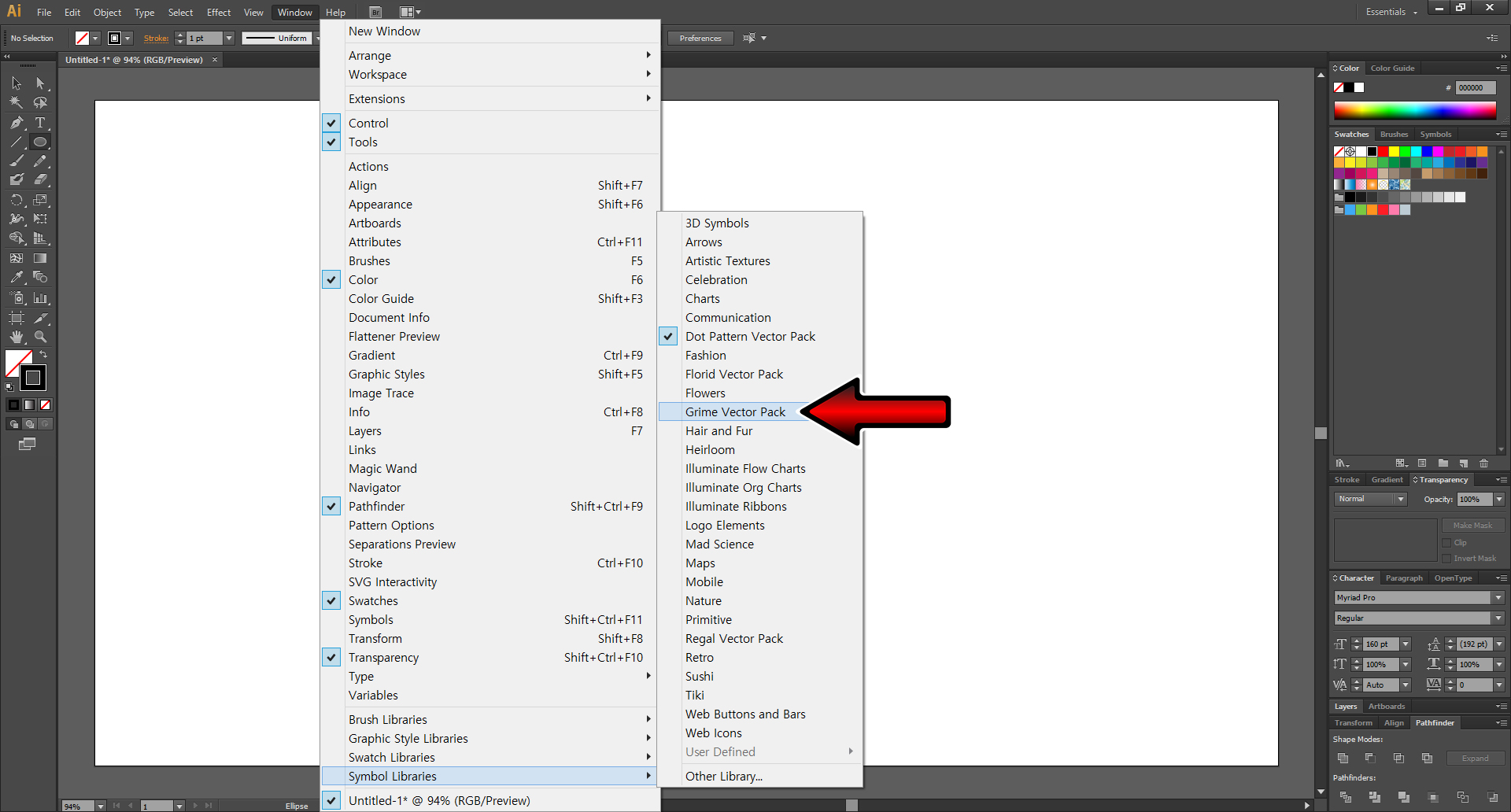Pick the Lasso tool

click(40, 102)
